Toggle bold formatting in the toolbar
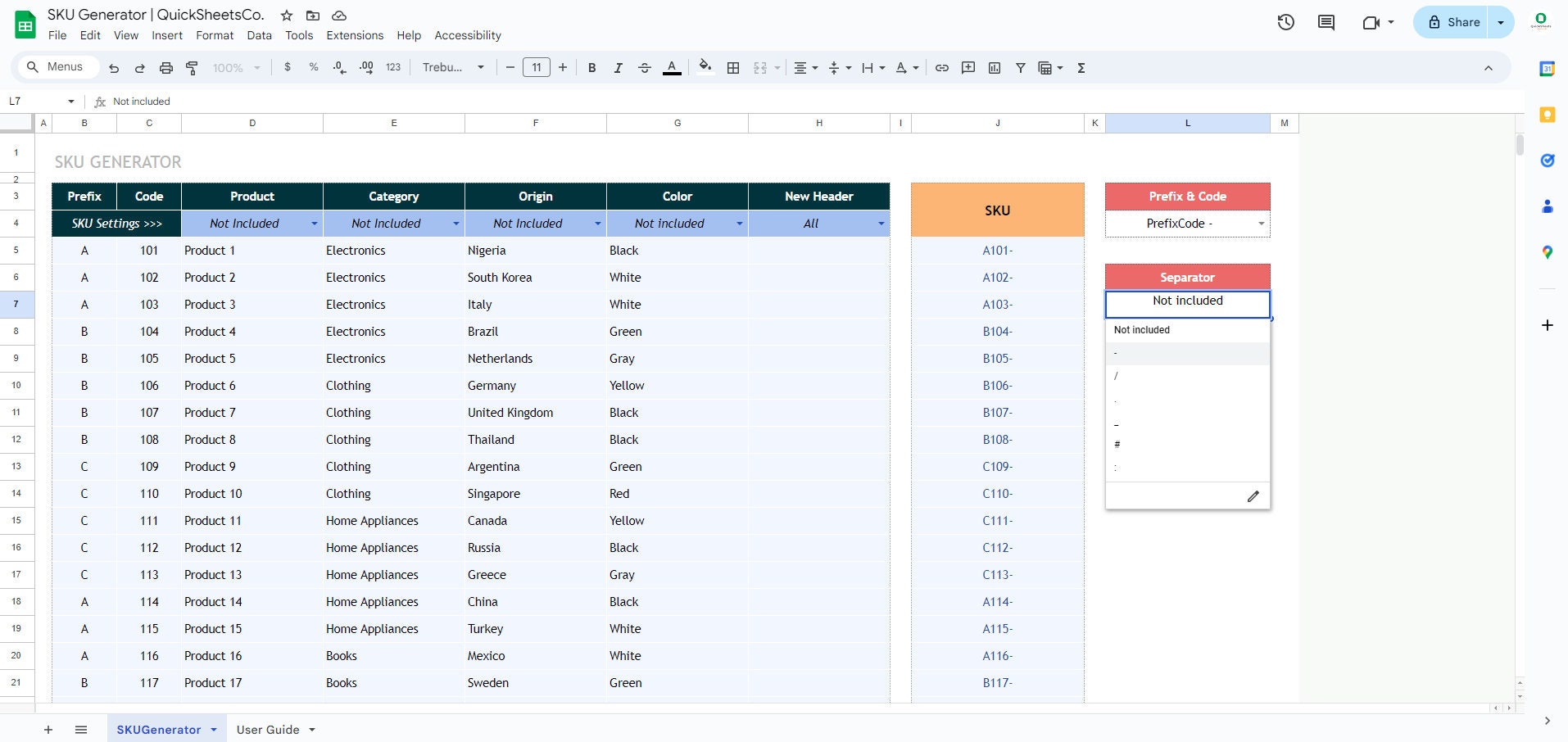 click(x=592, y=67)
